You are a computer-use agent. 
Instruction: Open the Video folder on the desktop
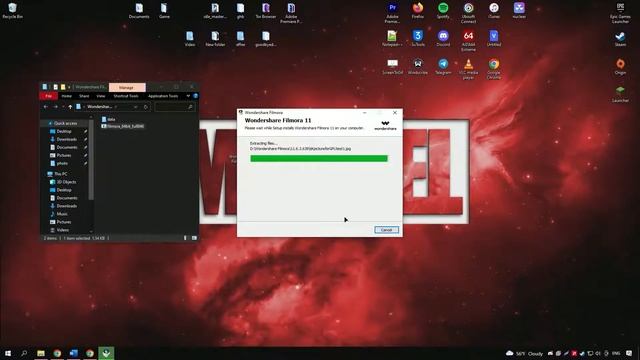pyautogui.click(x=190, y=39)
